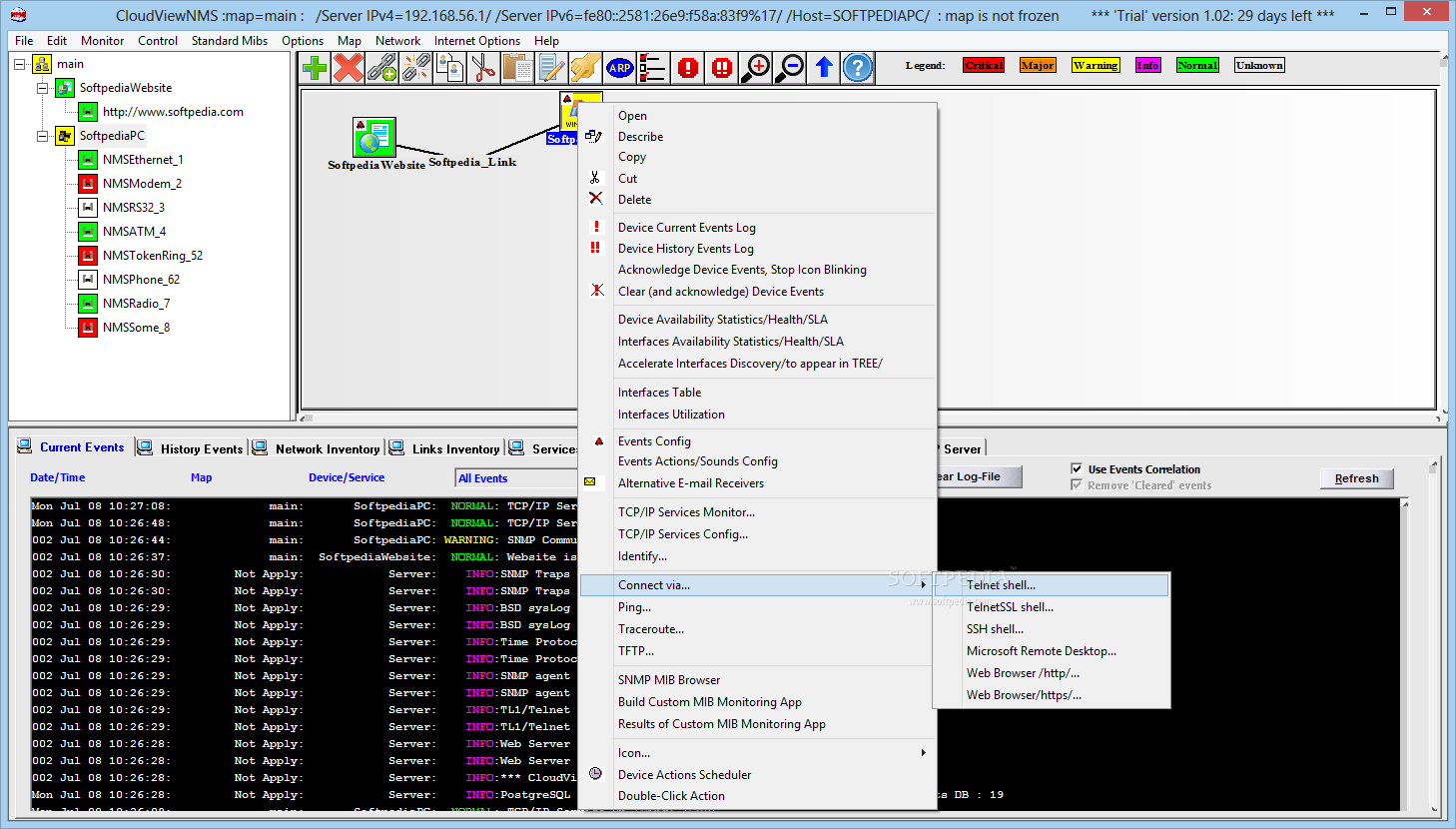
Task: Click the blue question mark help icon
Action: click(858, 68)
